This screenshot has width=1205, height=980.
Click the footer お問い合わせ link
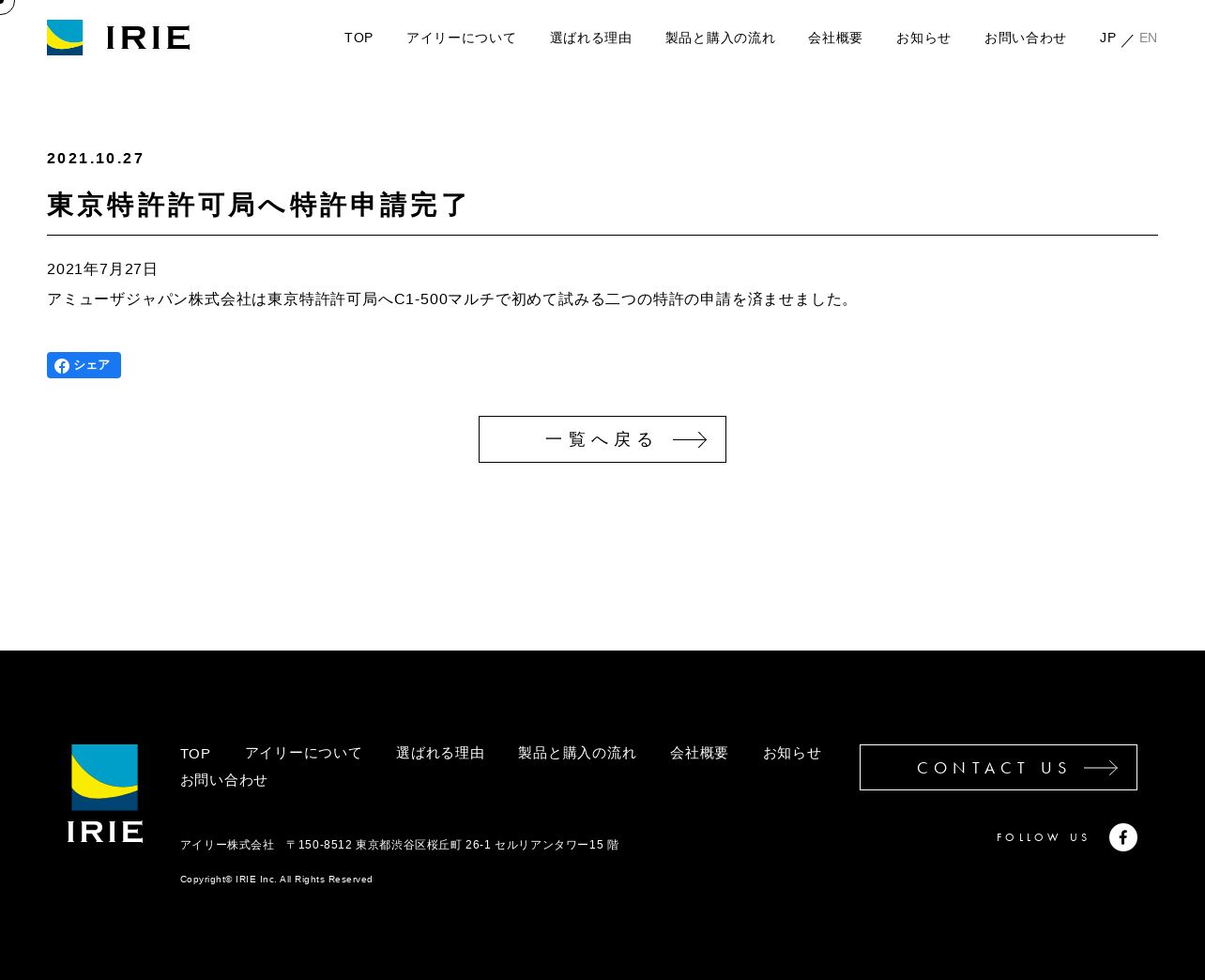coord(224,780)
